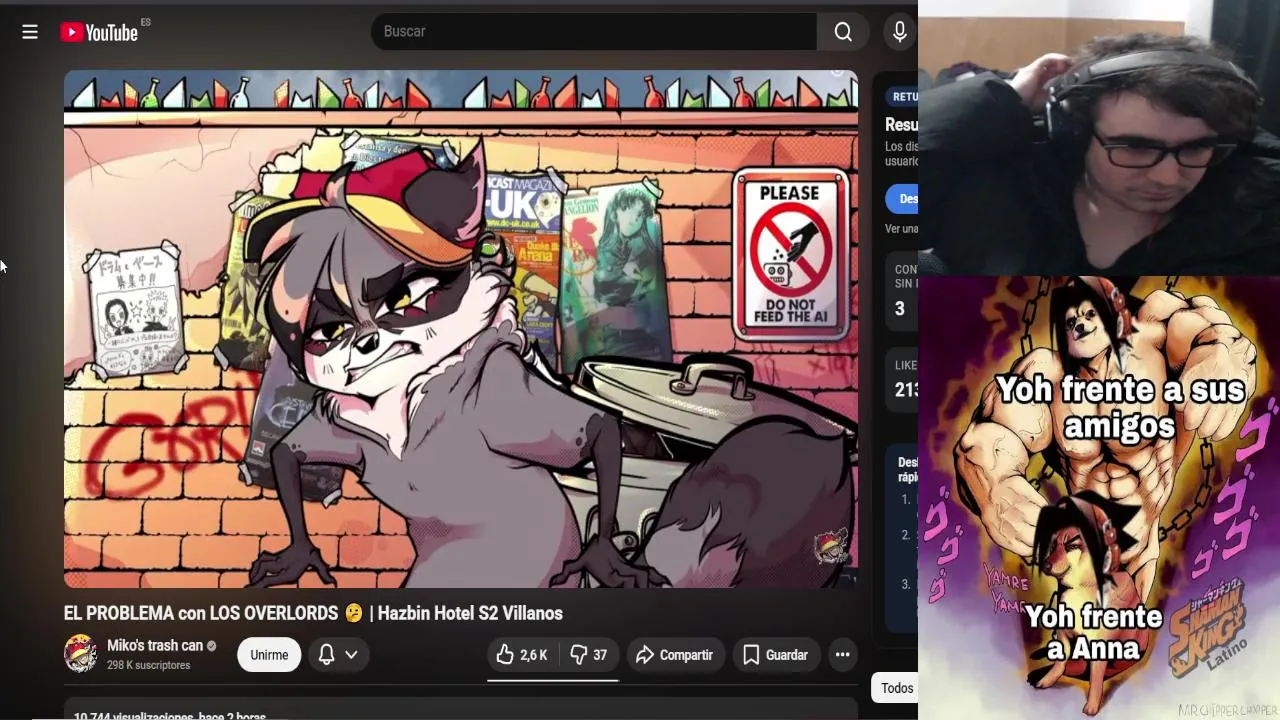Image resolution: width=1280 pixels, height=720 pixels.
Task: Click the magnifier search button
Action: pos(843,32)
